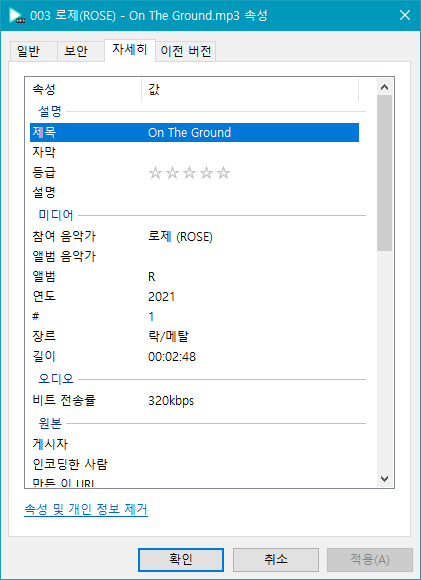Select the 연도 property label

[44, 297]
